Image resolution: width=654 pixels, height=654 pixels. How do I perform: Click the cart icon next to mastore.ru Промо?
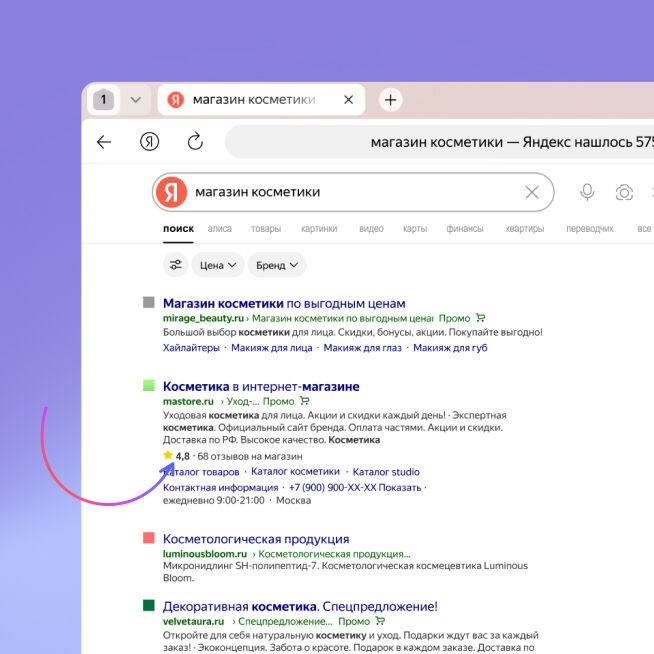pos(305,401)
